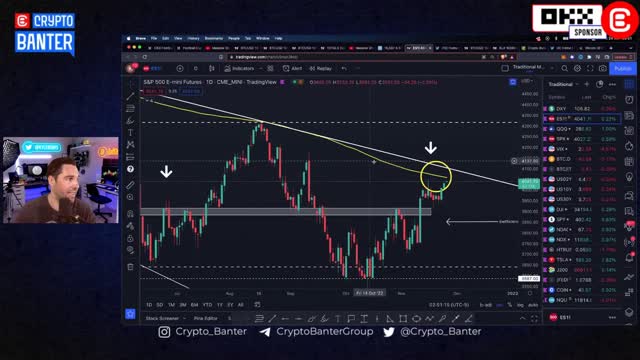
Task: Select the prediction and measurement tool in left toolbar
Action: click(130, 157)
